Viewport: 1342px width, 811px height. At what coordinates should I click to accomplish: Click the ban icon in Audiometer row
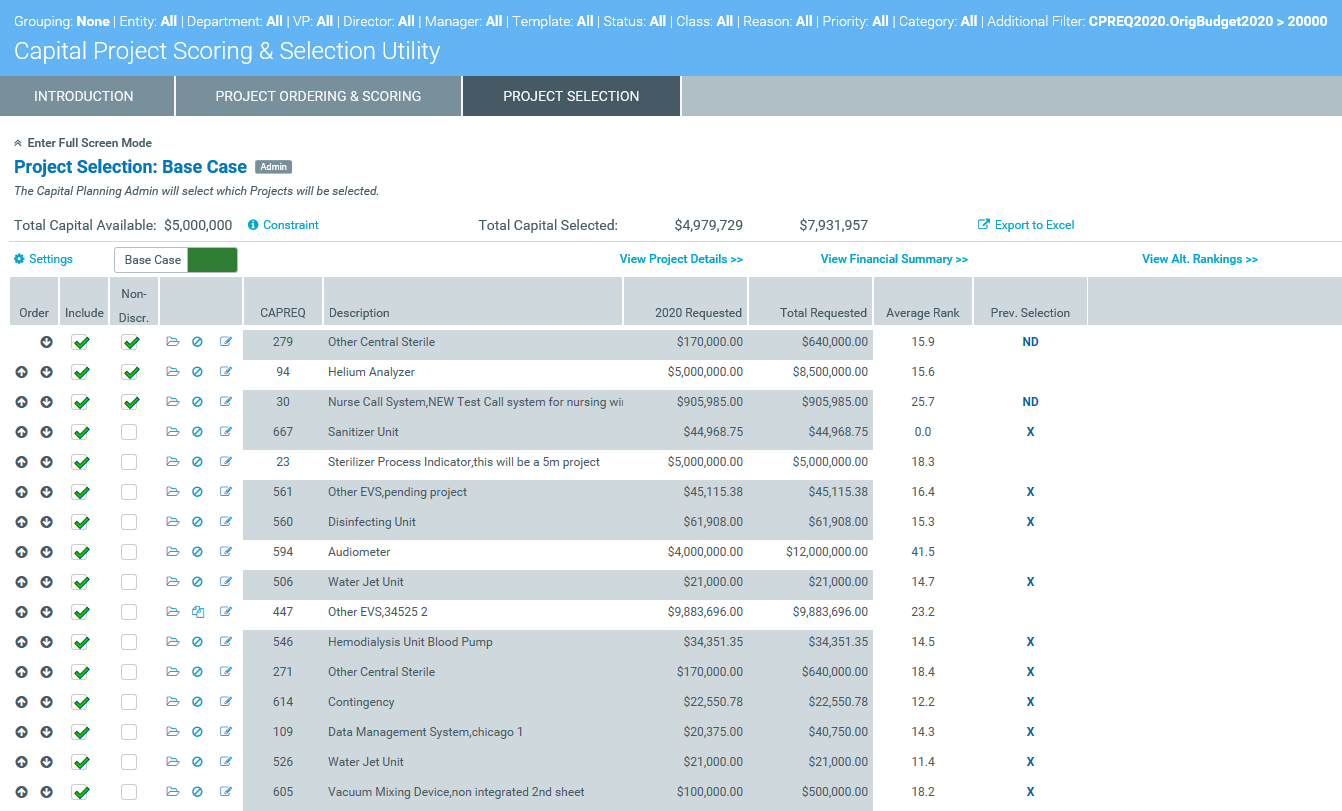pos(198,552)
